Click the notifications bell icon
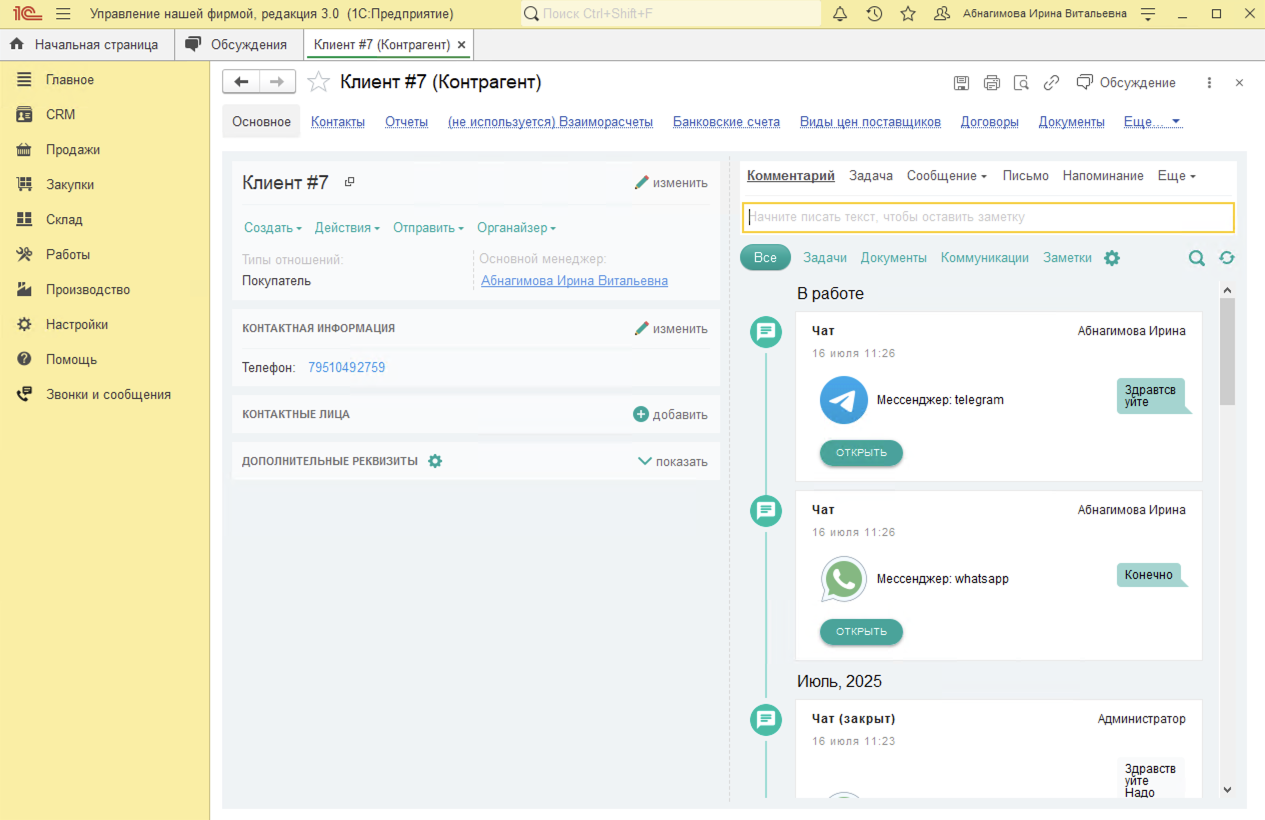This screenshot has width=1265, height=820. [x=840, y=14]
